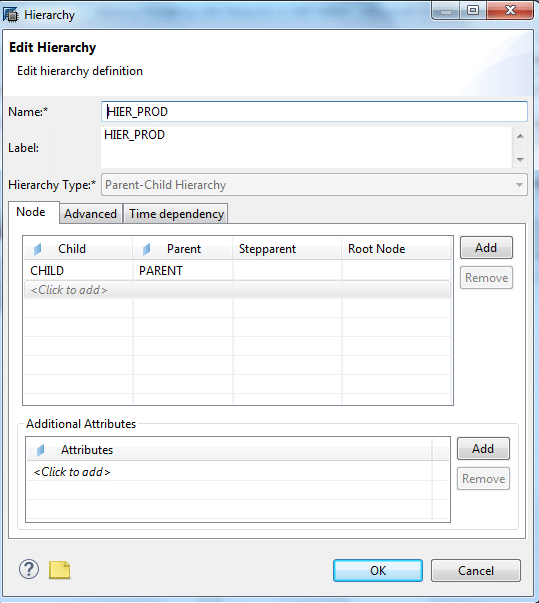
Task: Click the blue icon in Attributes column header
Action: 40,450
